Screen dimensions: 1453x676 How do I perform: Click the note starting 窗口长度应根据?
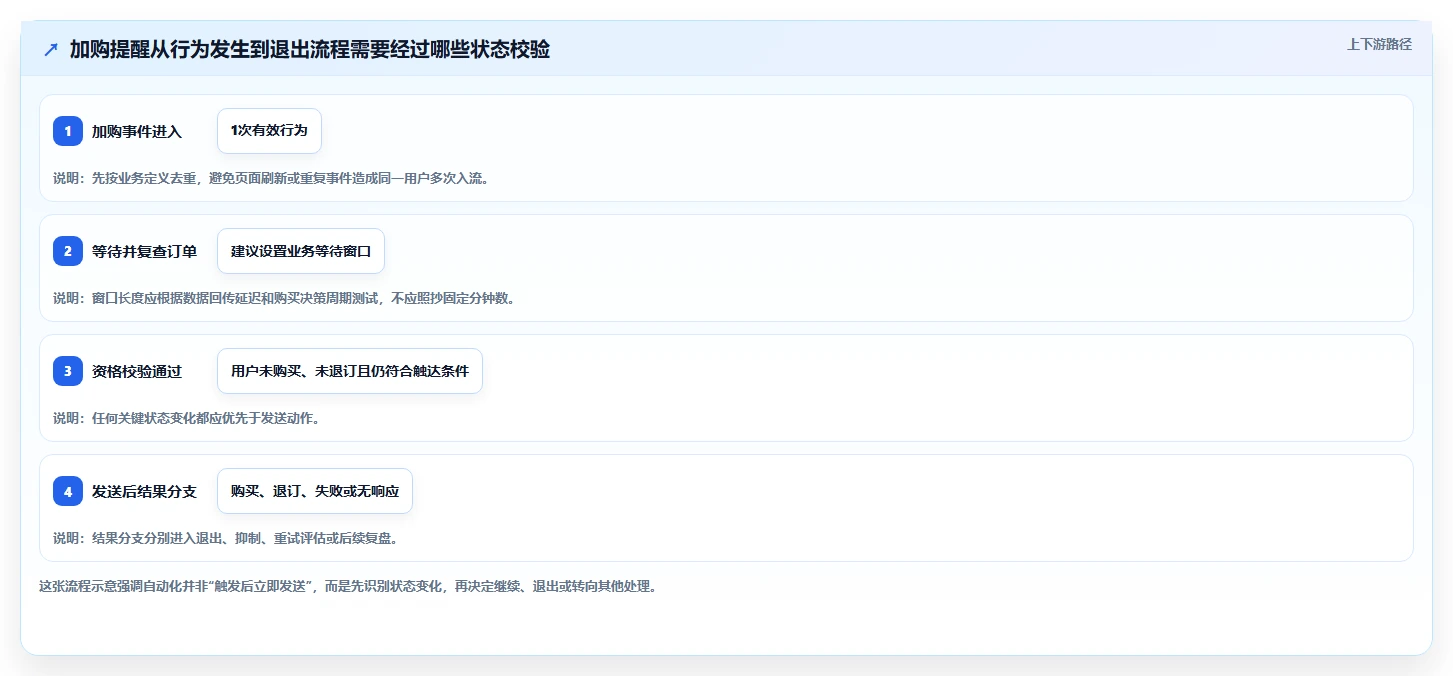click(285, 298)
